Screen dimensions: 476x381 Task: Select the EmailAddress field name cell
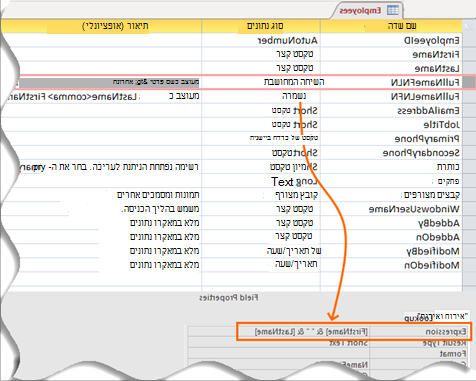391,110
